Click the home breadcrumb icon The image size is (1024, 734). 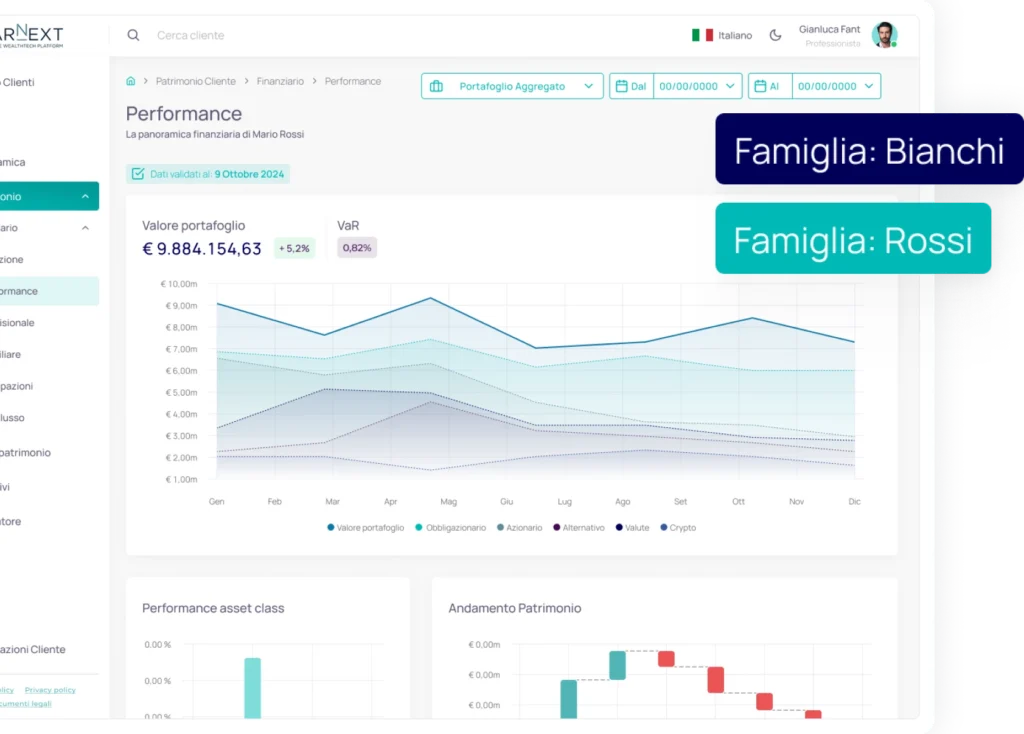point(130,81)
